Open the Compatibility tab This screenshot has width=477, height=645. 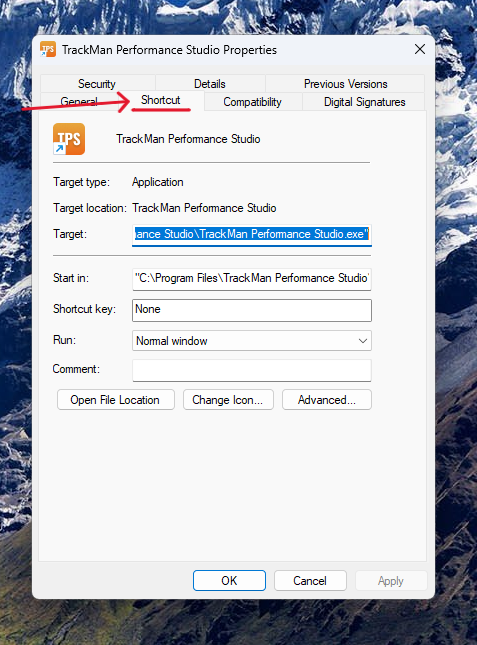point(252,102)
